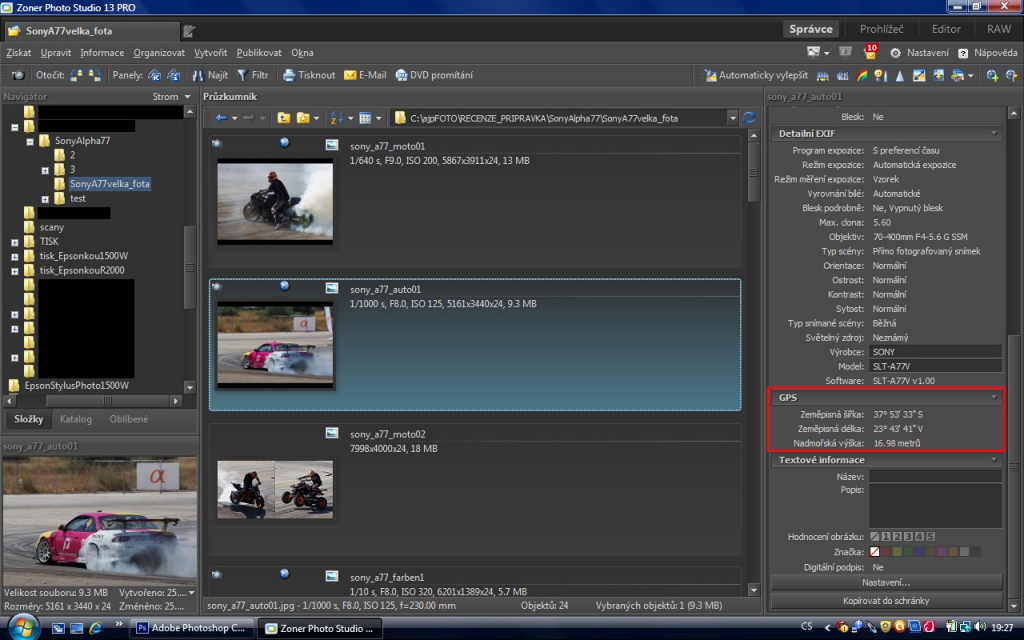
Task: Open the Informace menu
Action: click(x=102, y=53)
